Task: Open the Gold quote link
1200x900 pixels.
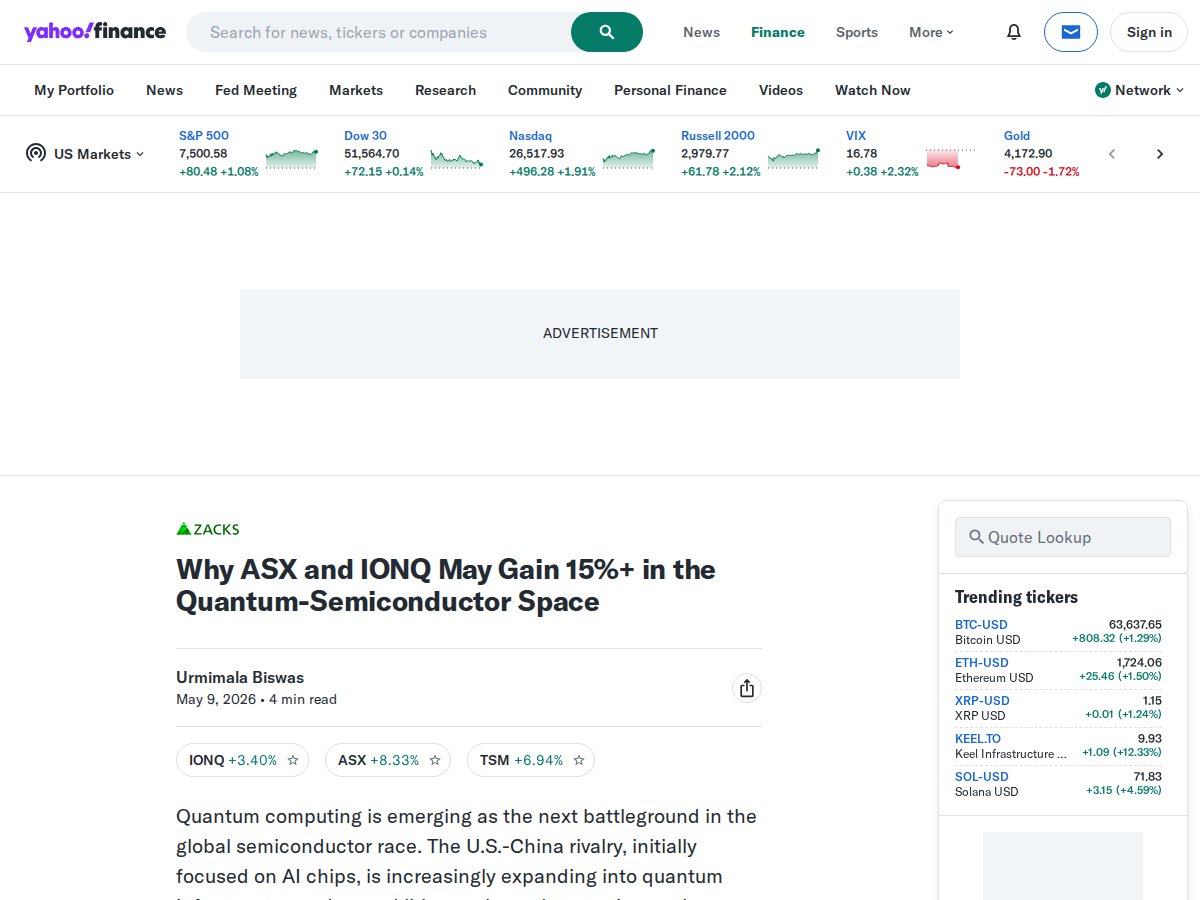Action: pyautogui.click(x=1017, y=135)
